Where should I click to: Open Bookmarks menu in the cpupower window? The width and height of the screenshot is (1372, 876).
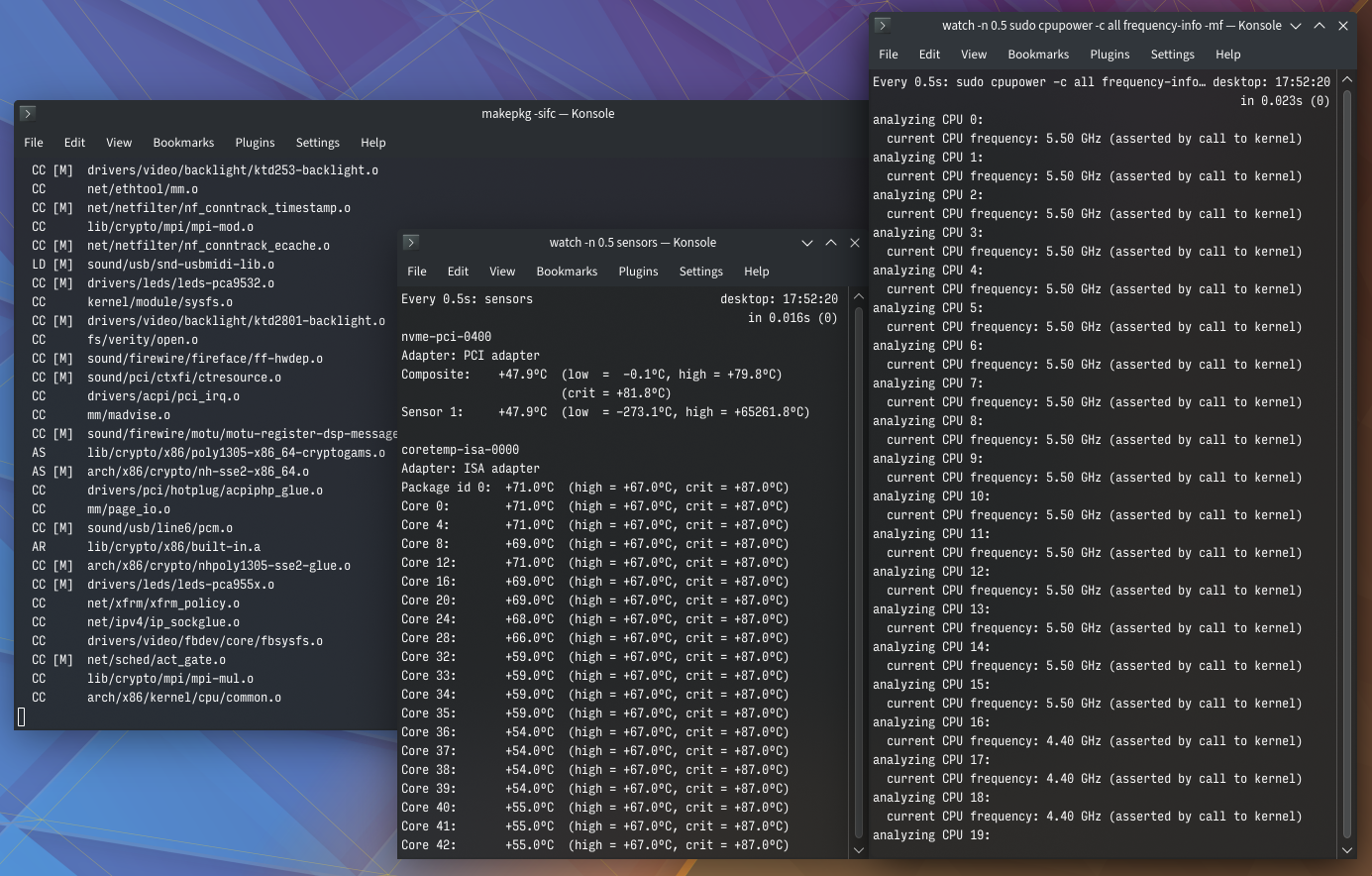pyautogui.click(x=1038, y=55)
